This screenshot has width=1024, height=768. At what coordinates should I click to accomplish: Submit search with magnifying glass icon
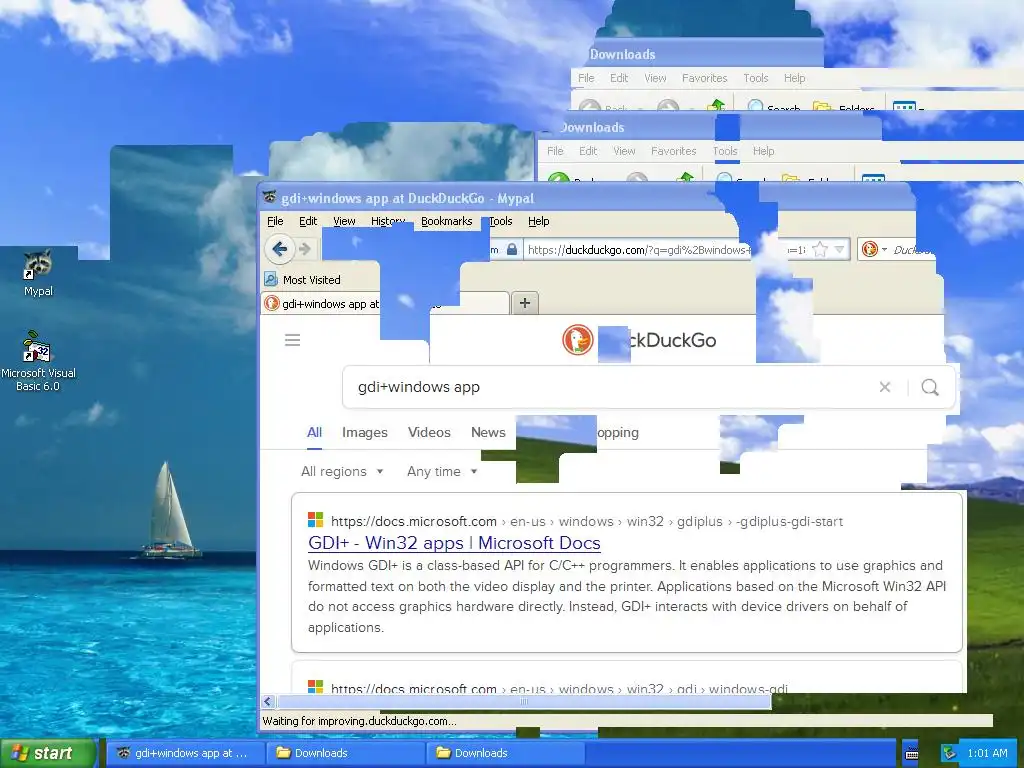point(930,387)
